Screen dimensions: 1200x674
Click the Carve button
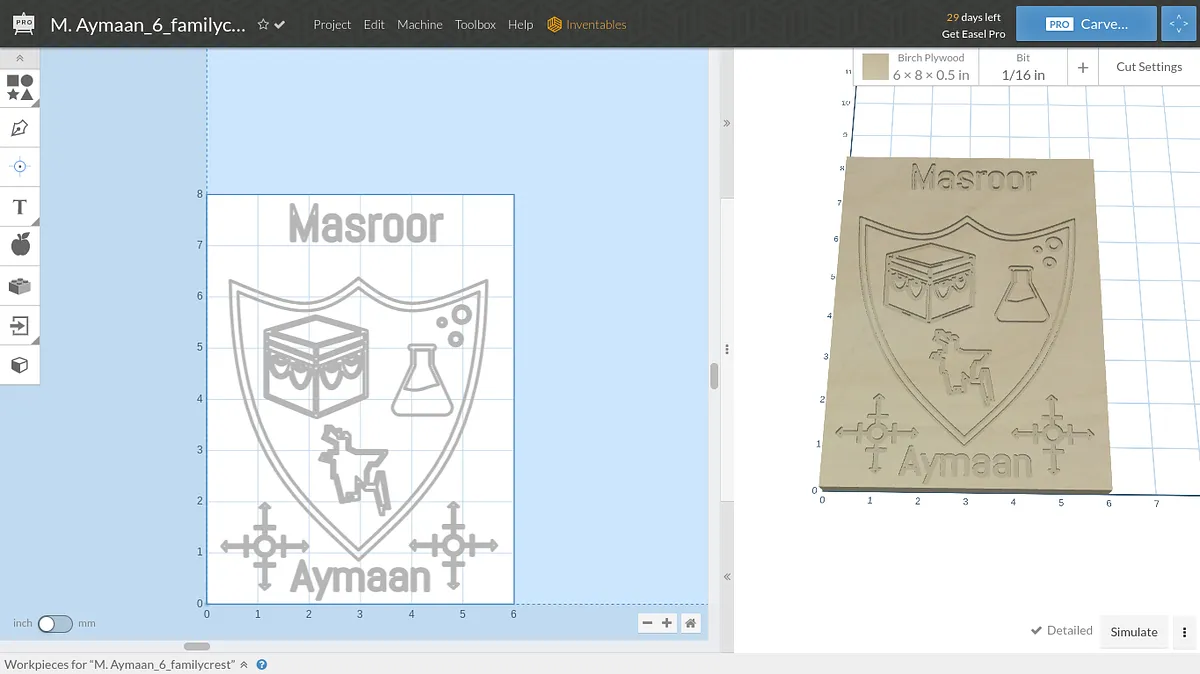1086,24
